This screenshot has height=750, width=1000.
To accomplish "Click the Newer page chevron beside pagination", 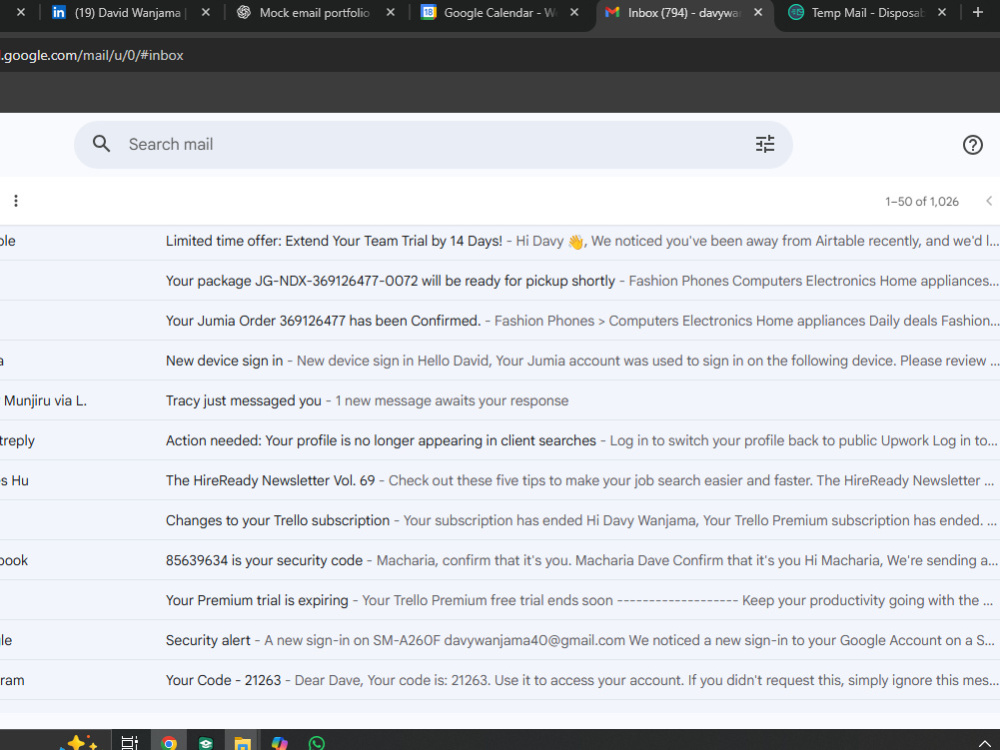I will [x=989, y=201].
